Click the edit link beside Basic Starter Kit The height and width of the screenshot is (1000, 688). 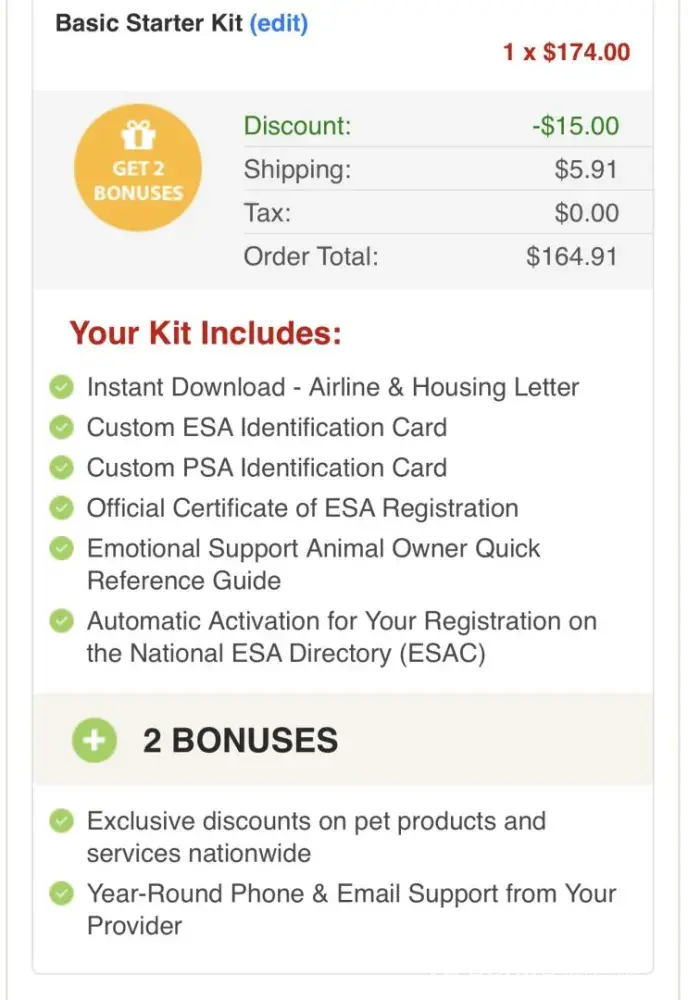[x=278, y=23]
